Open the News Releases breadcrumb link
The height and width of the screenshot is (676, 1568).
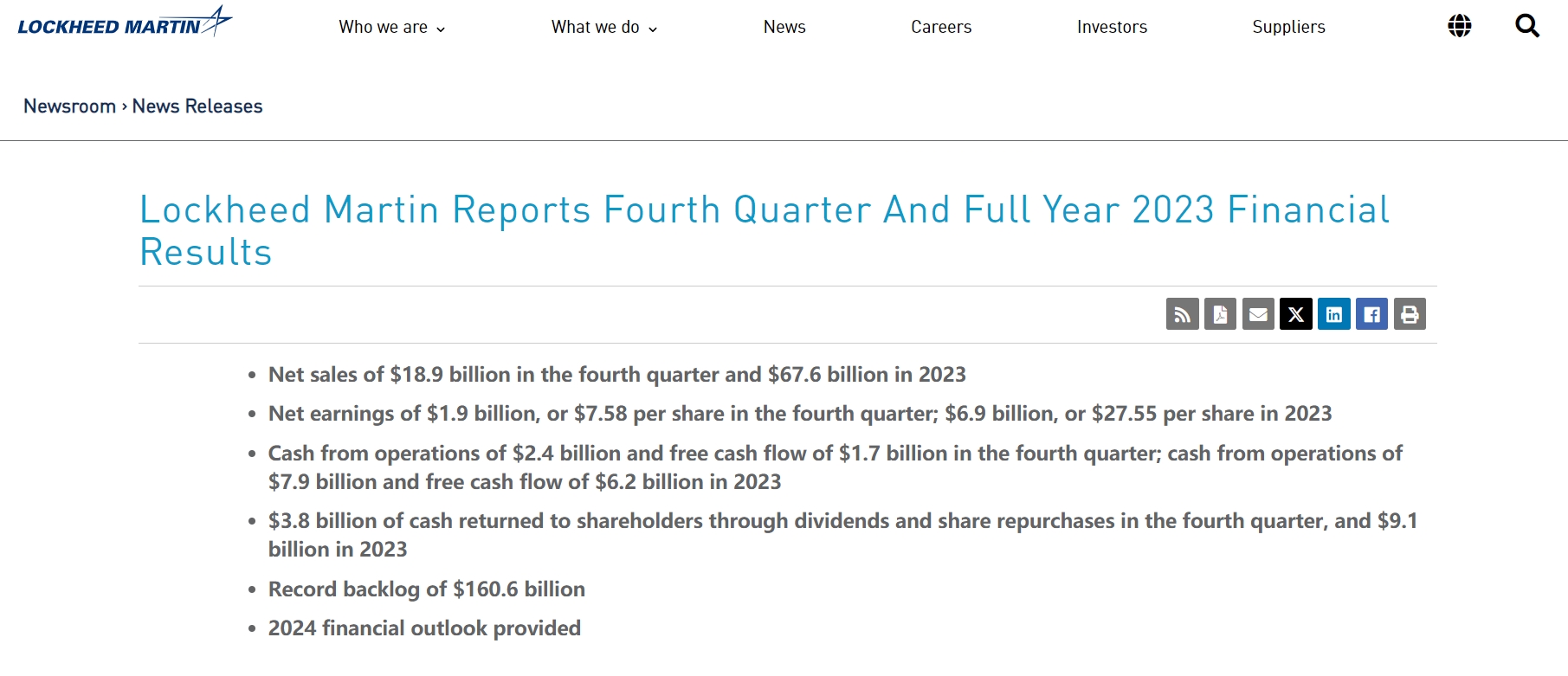(x=197, y=106)
